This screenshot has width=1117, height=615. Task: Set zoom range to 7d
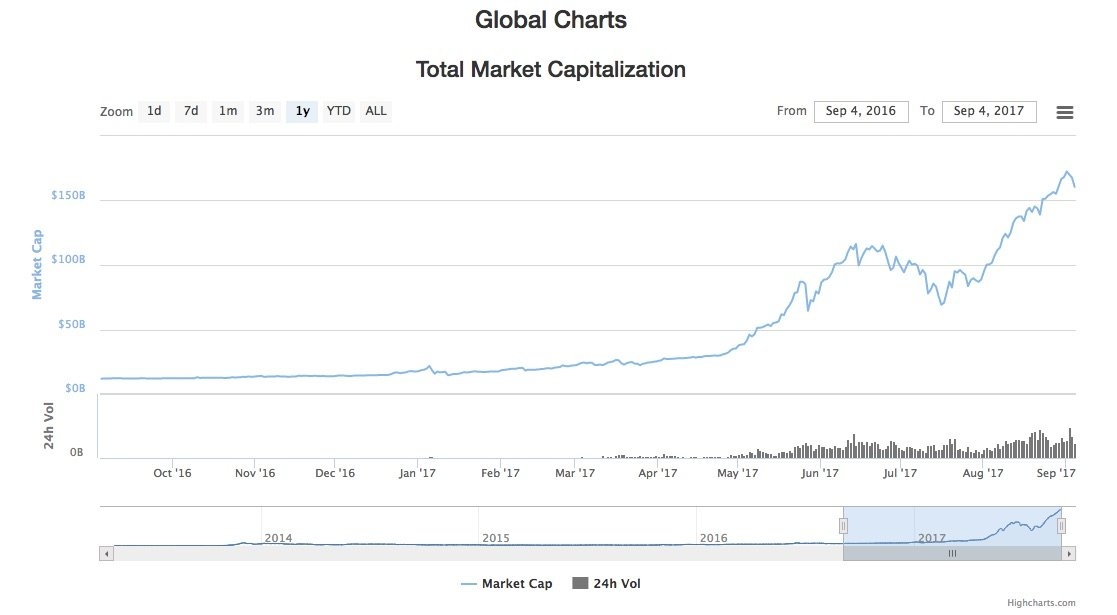tap(191, 111)
